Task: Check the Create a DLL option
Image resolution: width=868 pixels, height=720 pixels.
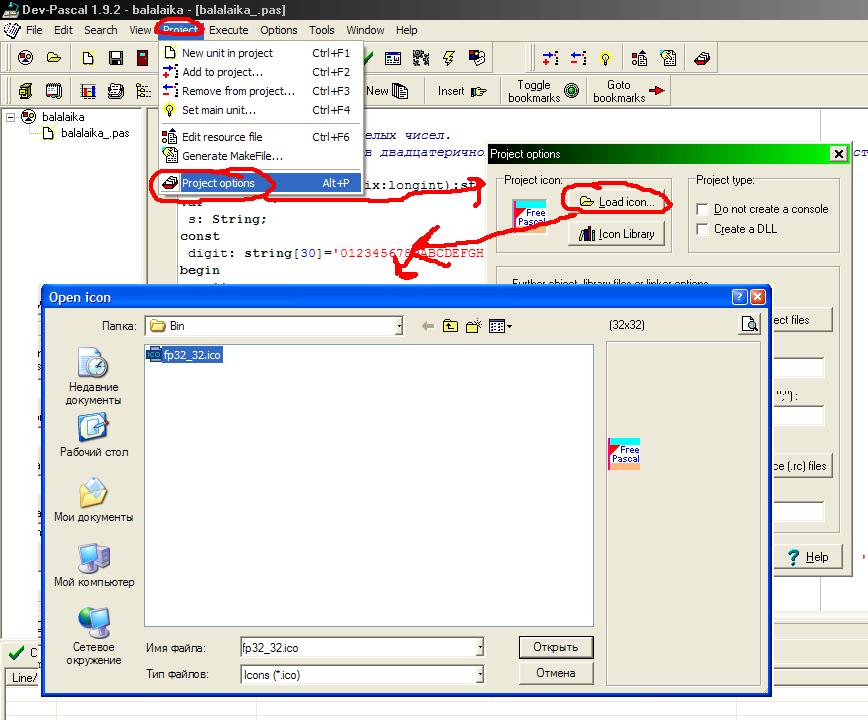Action: pyautogui.click(x=705, y=229)
